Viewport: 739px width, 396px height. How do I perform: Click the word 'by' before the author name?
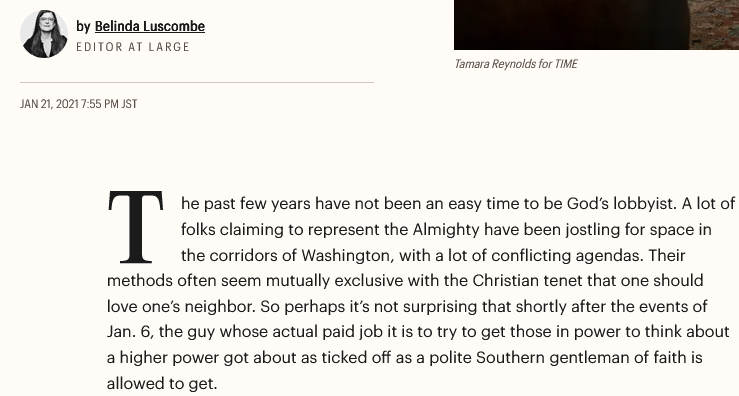pos(83,27)
